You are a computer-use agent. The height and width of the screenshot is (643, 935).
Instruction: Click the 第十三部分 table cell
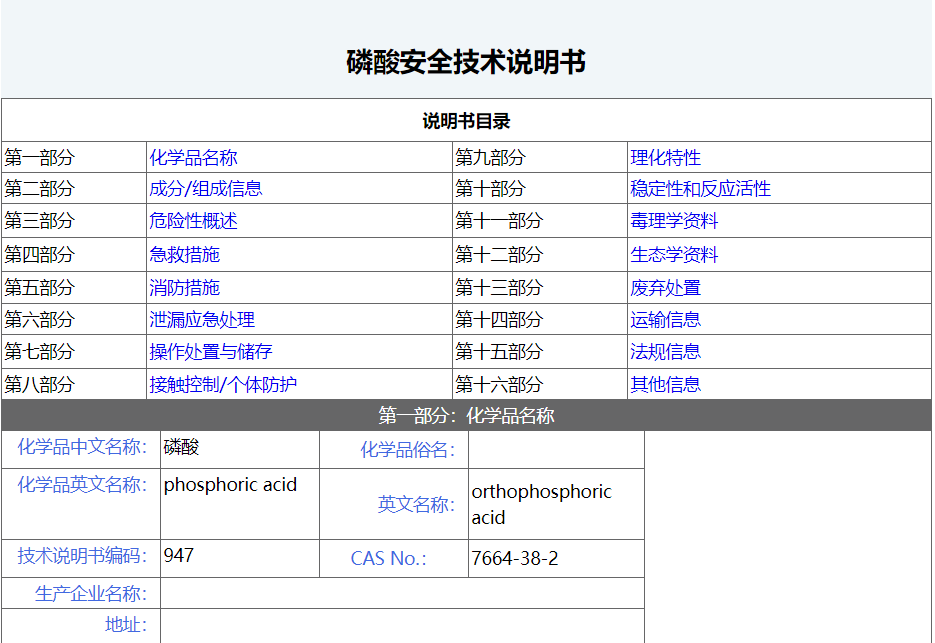(540, 288)
